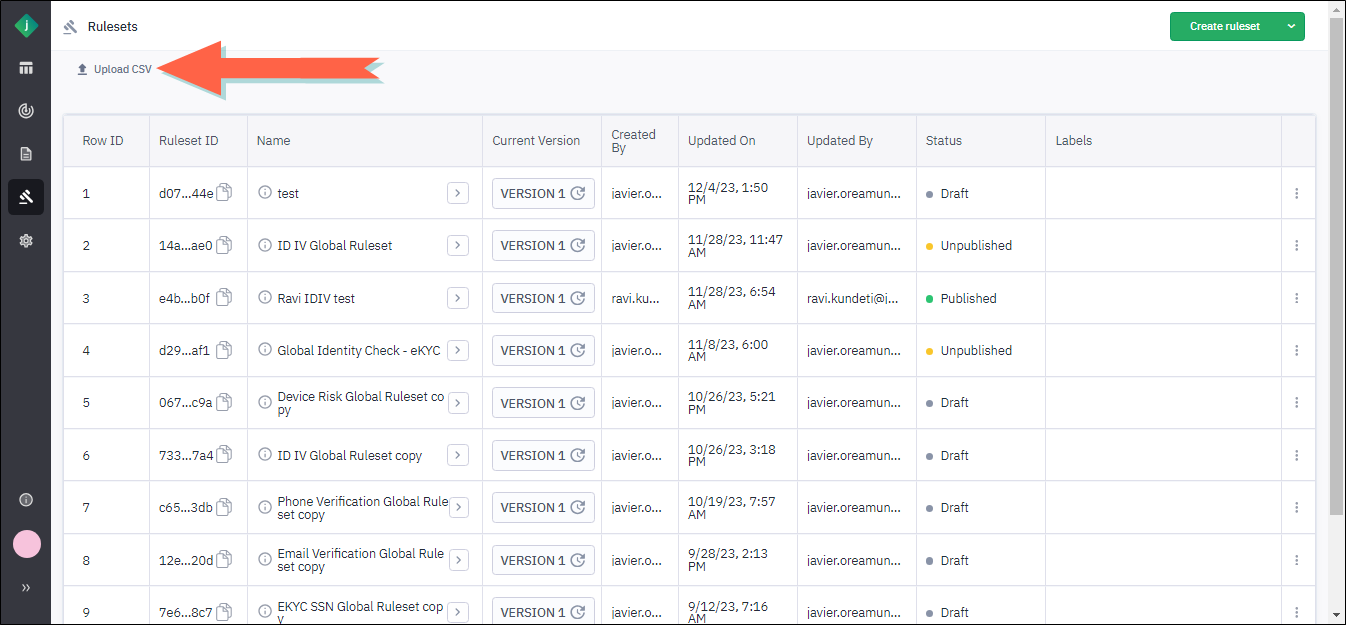The image size is (1346, 625).
Task: Open actions menu for ID IV Global Ruleset
Action: [x=1297, y=245]
